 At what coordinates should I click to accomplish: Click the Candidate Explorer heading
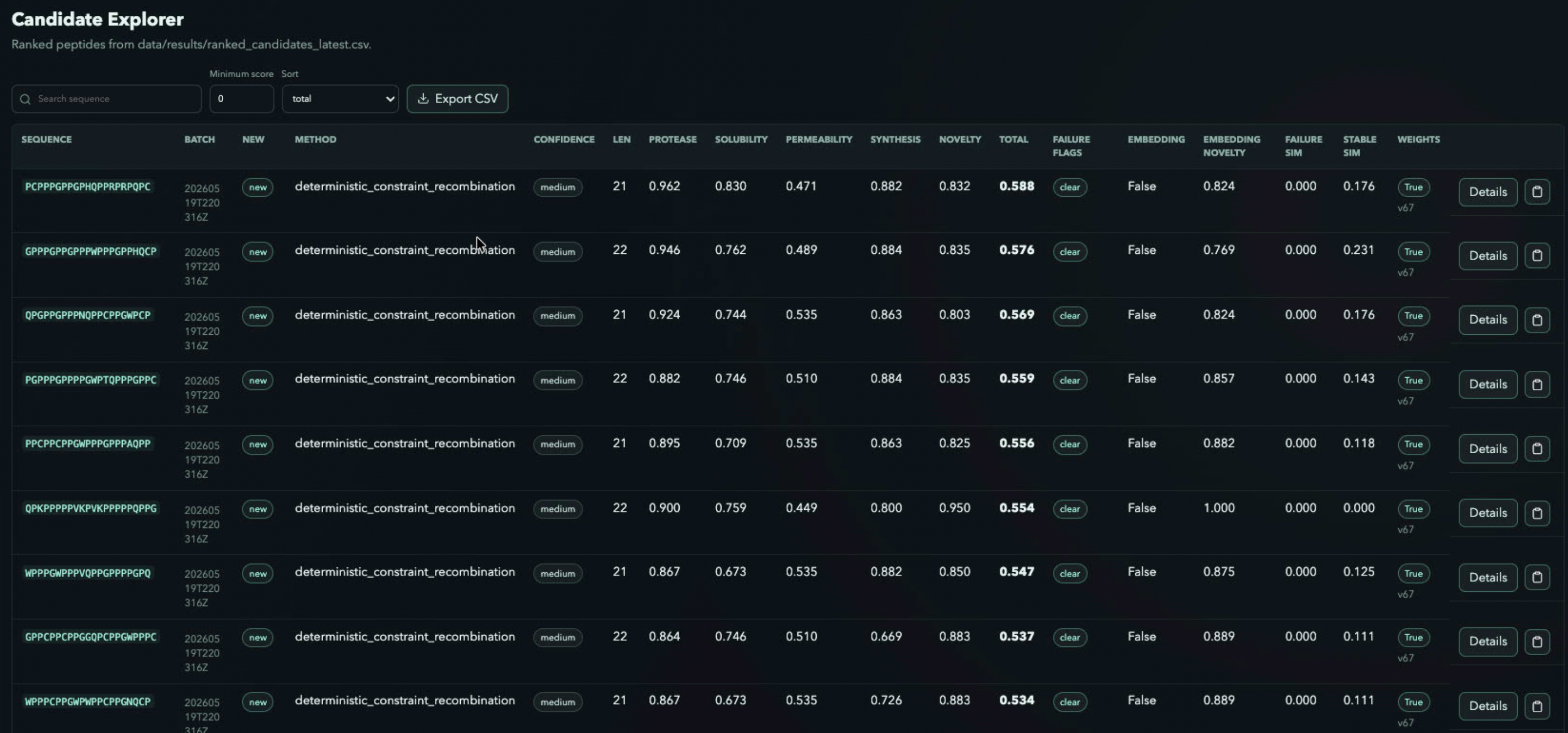(x=97, y=20)
